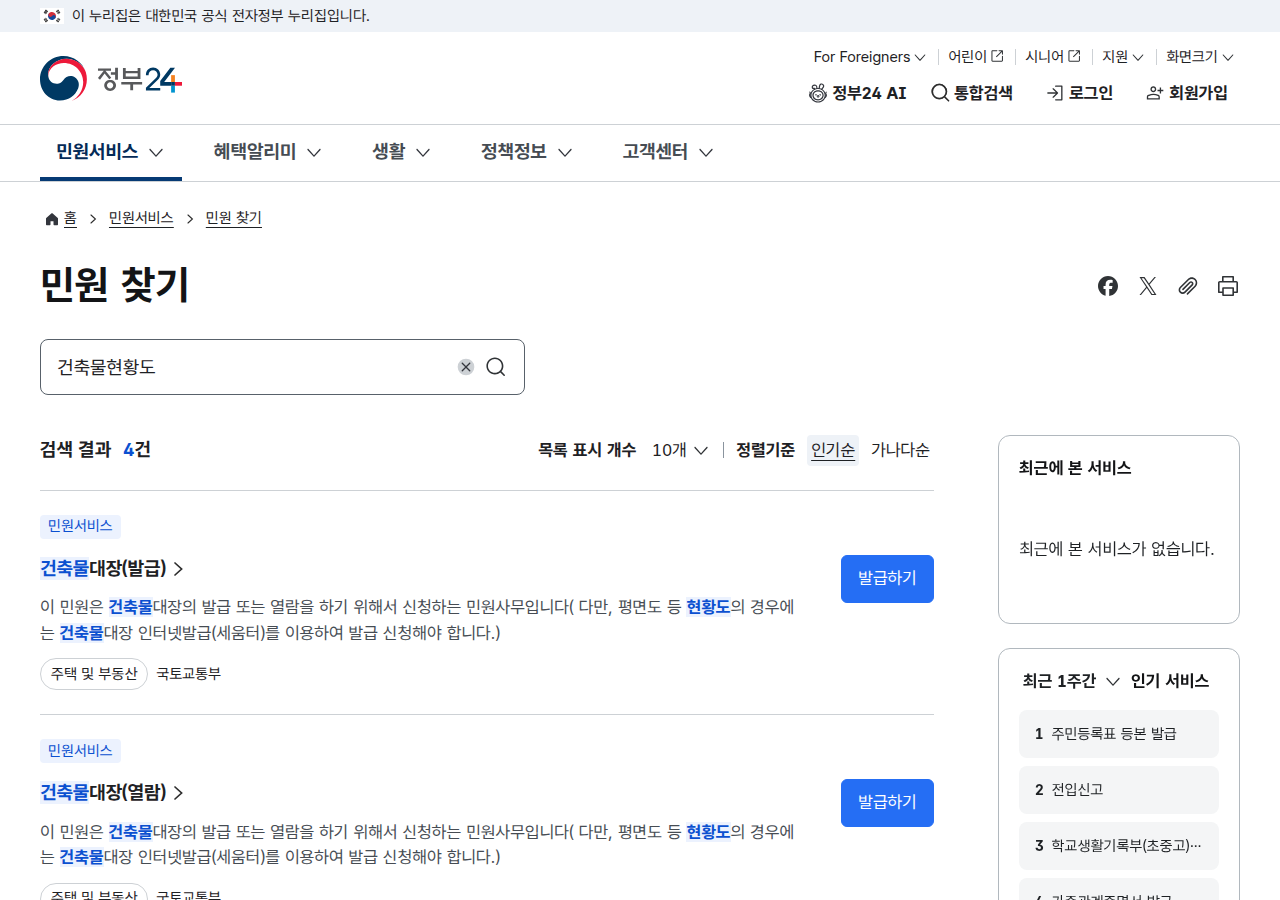Open 목록 표시 개수 10개 dropdown
The image size is (1280, 900).
(680, 450)
